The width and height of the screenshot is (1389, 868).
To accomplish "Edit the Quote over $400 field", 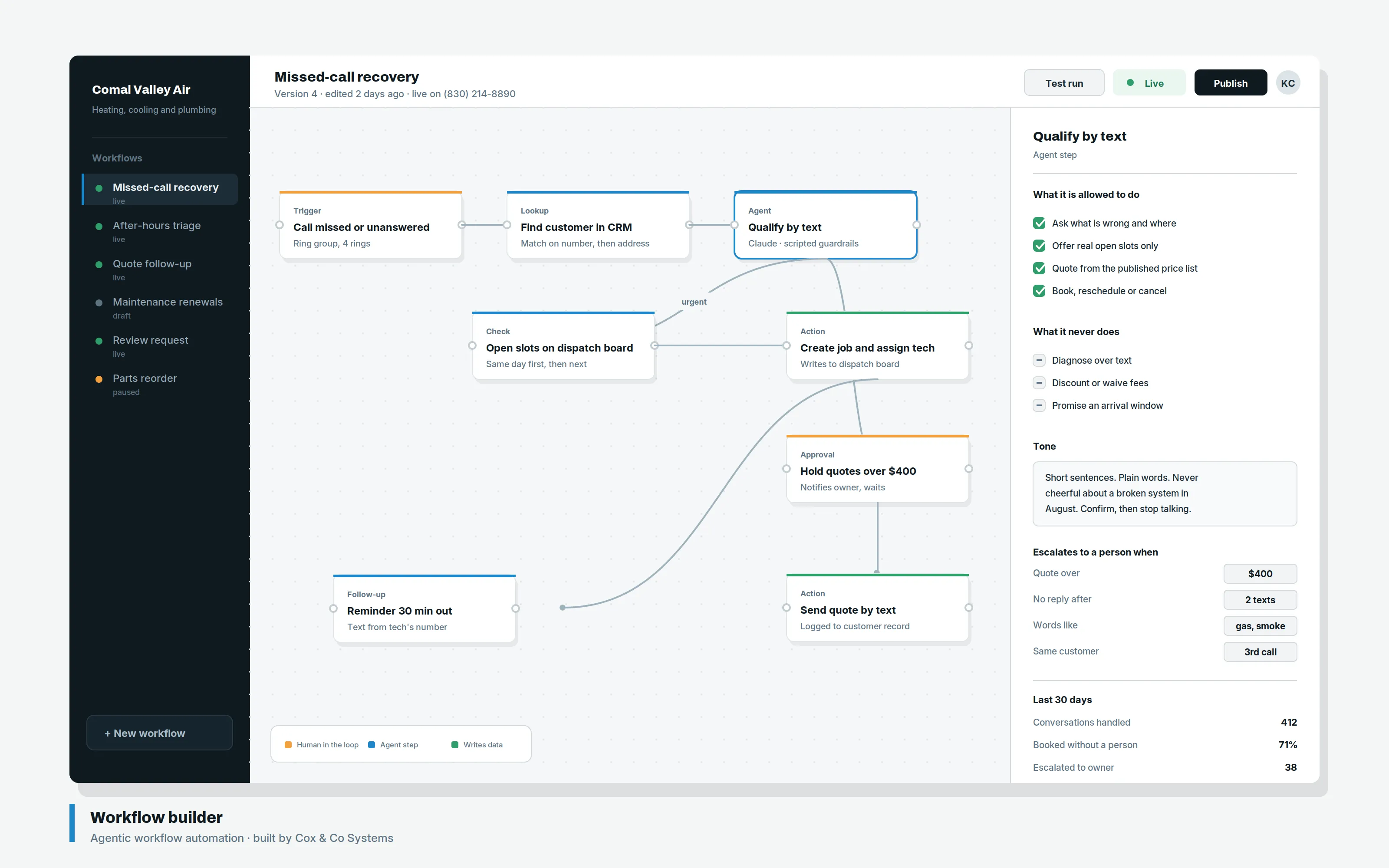I will [x=1260, y=573].
